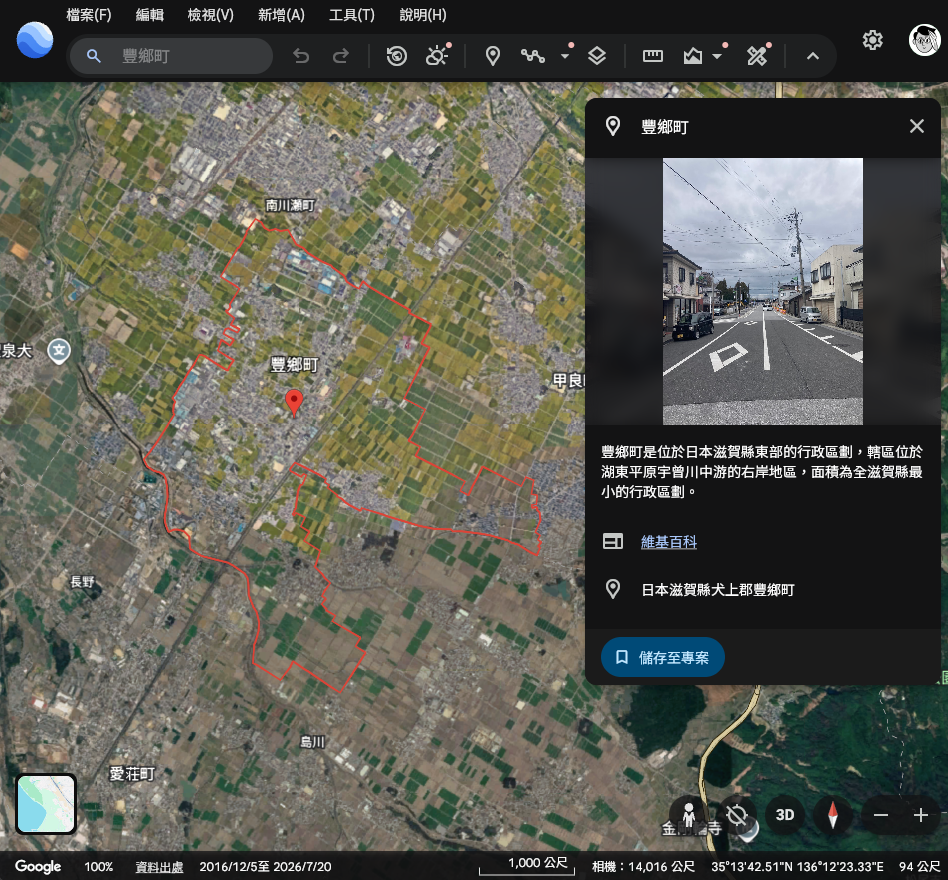Click the address 日本滋賀縣犬上郡豐鄉町
Image resolution: width=948 pixels, height=880 pixels.
pyautogui.click(x=718, y=589)
